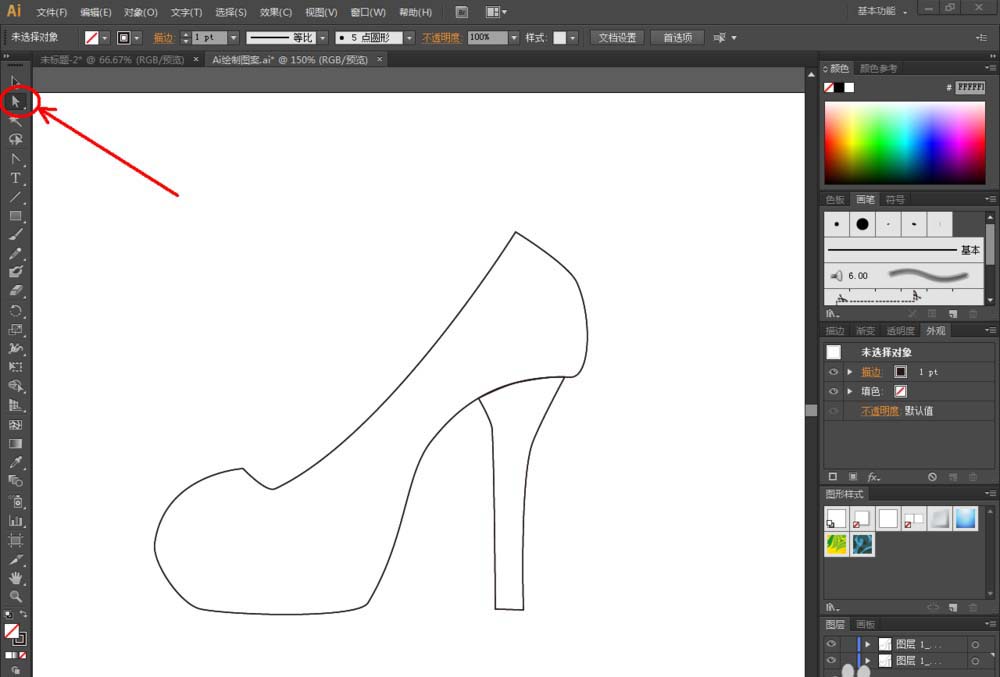This screenshot has width=1000, height=677.
Task: Expand the 描边 row in Appearance panel
Action: click(x=850, y=372)
